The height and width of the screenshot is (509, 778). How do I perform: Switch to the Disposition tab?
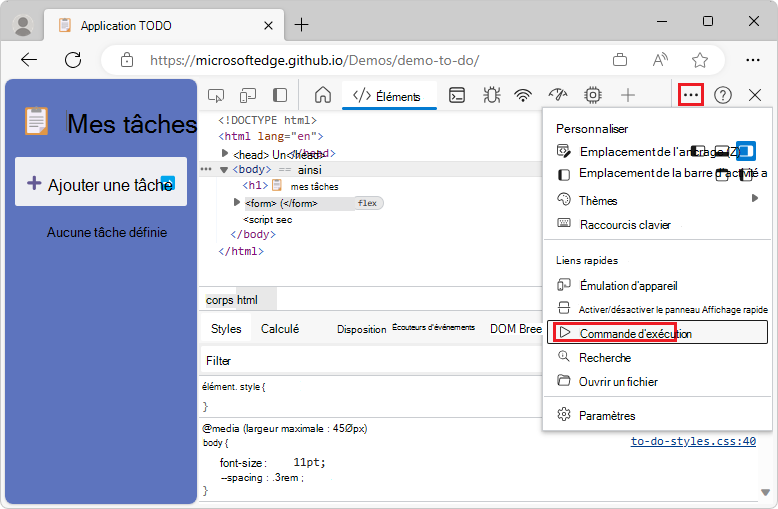tap(361, 329)
